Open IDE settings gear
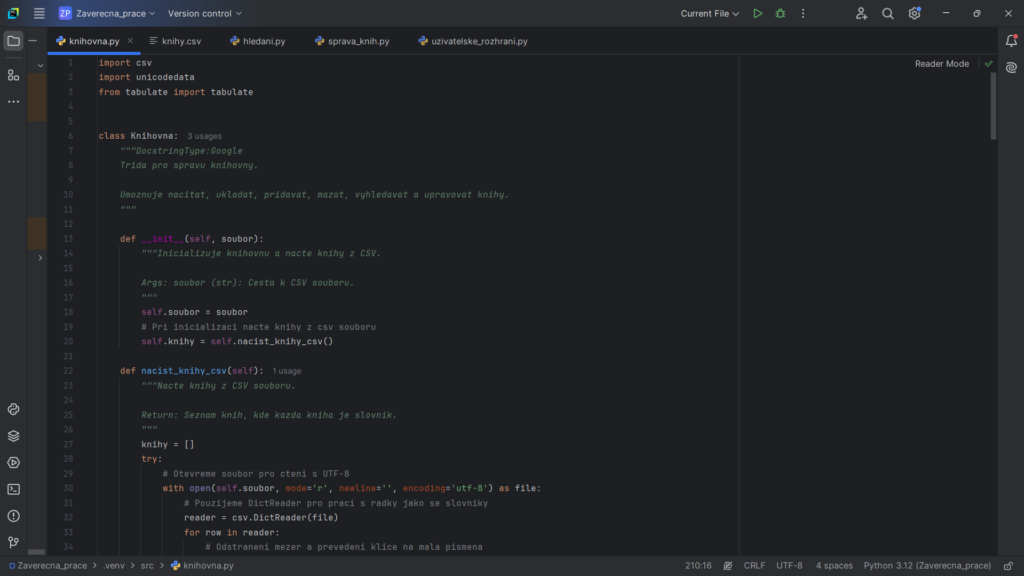This screenshot has height=576, width=1024. 914,13
